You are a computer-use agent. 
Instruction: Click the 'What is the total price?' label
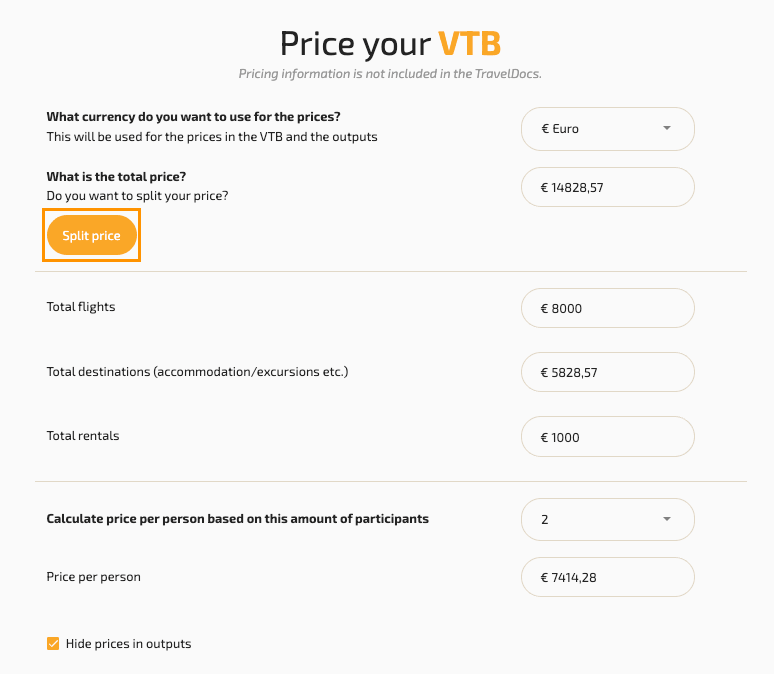point(116,177)
